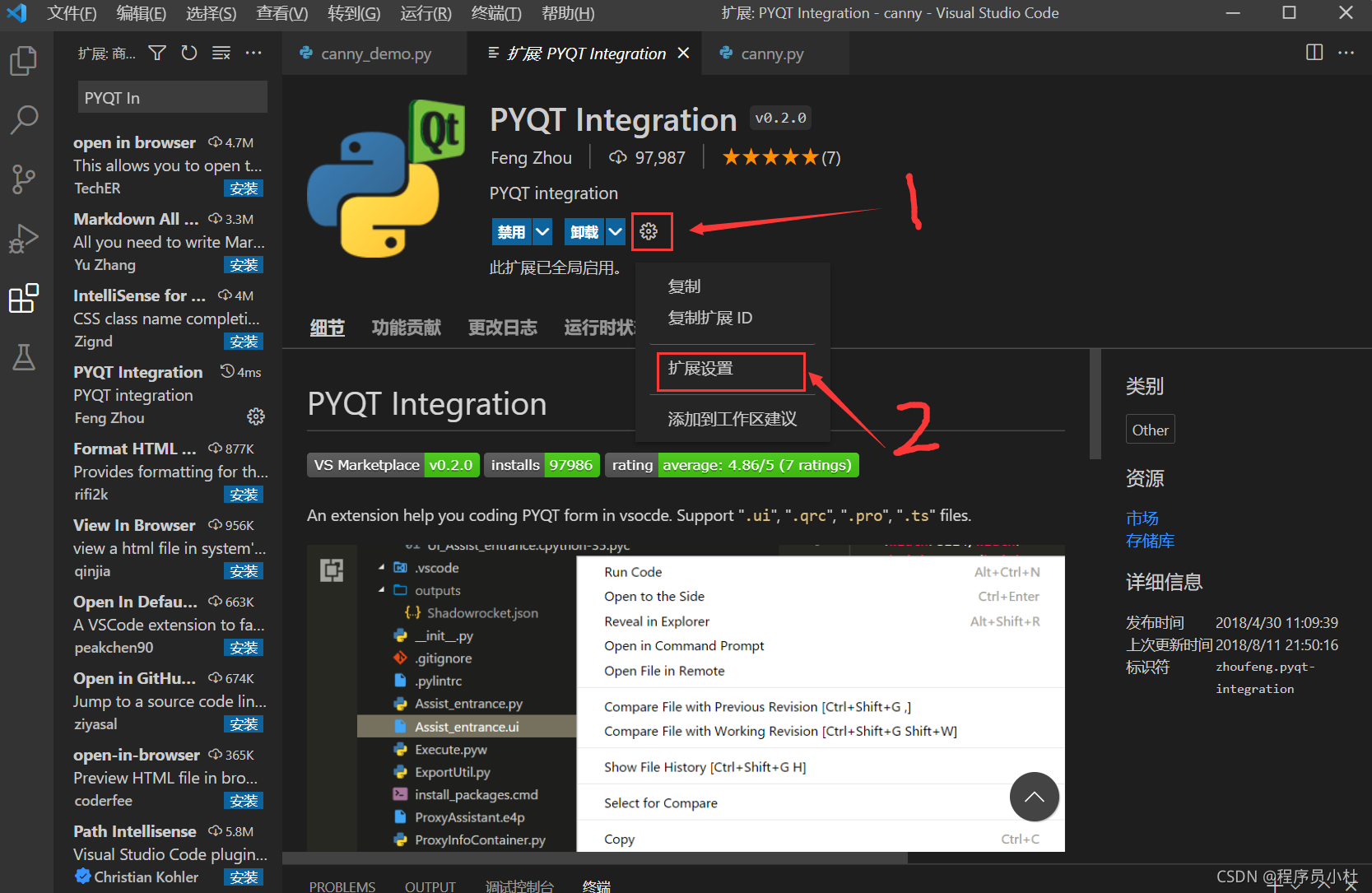Click in the extension search box
1372x893 pixels.
click(x=173, y=97)
